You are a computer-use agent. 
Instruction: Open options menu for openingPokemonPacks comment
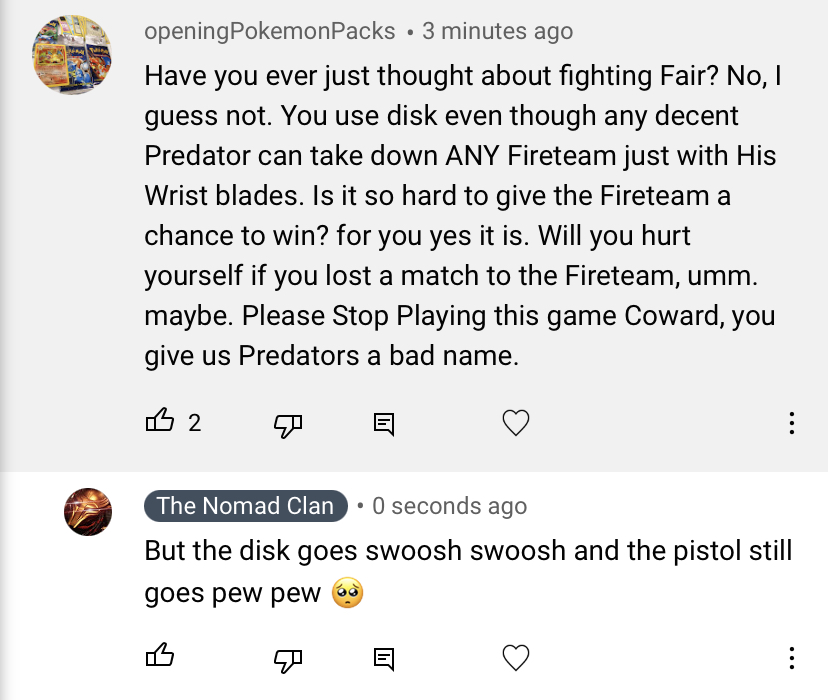pos(791,424)
